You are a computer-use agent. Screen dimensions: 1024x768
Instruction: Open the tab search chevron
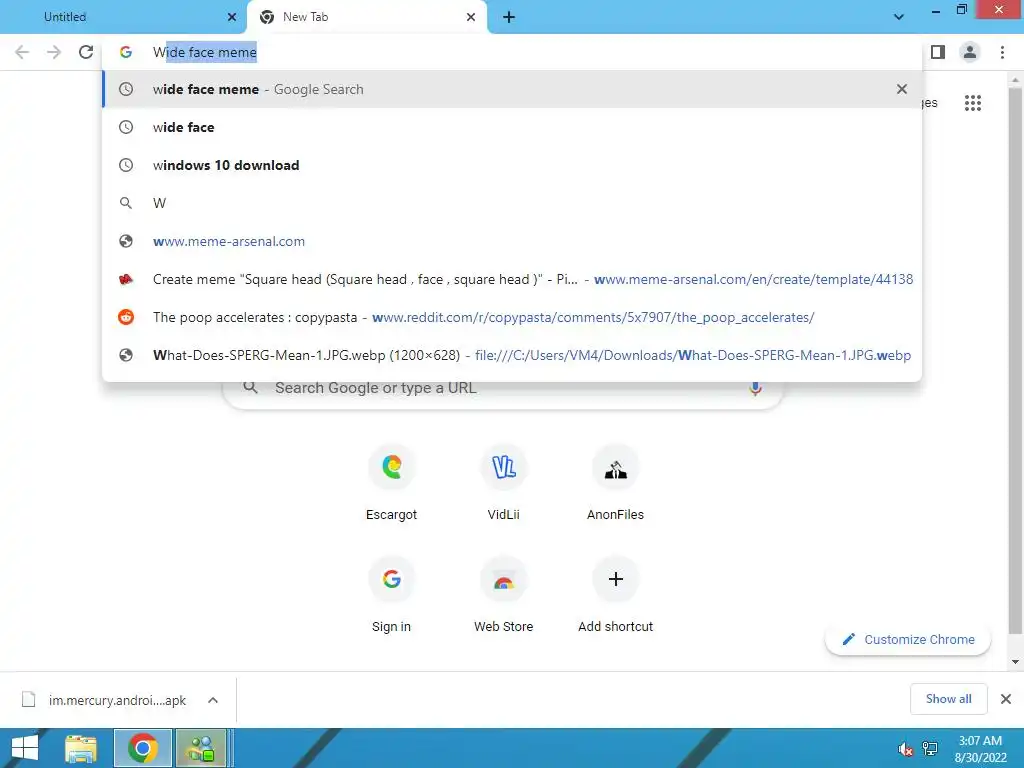pos(899,17)
